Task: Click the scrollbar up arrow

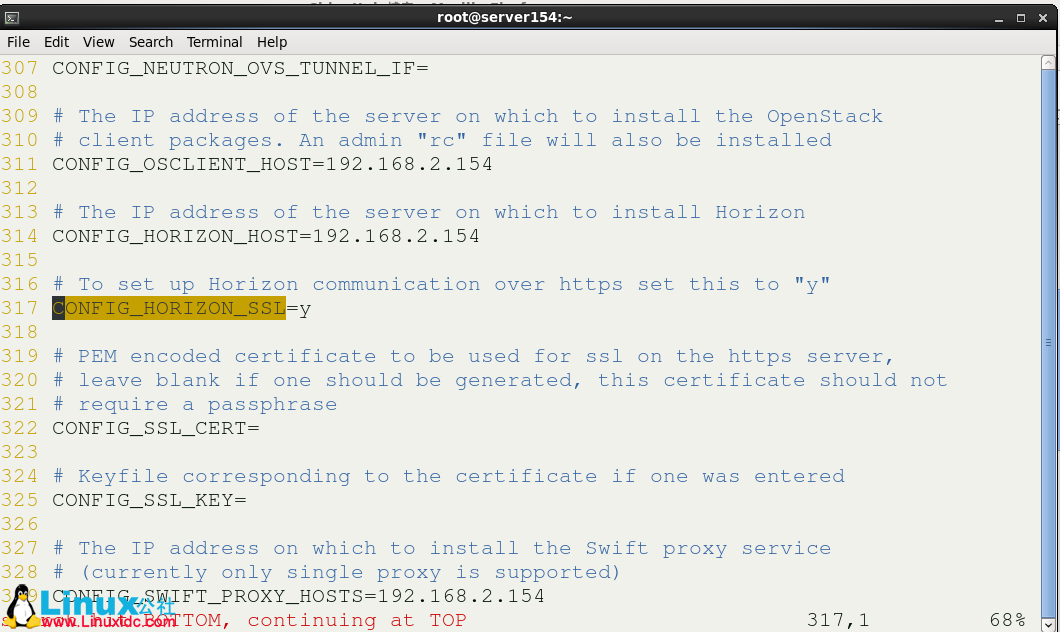Action: point(1049,64)
